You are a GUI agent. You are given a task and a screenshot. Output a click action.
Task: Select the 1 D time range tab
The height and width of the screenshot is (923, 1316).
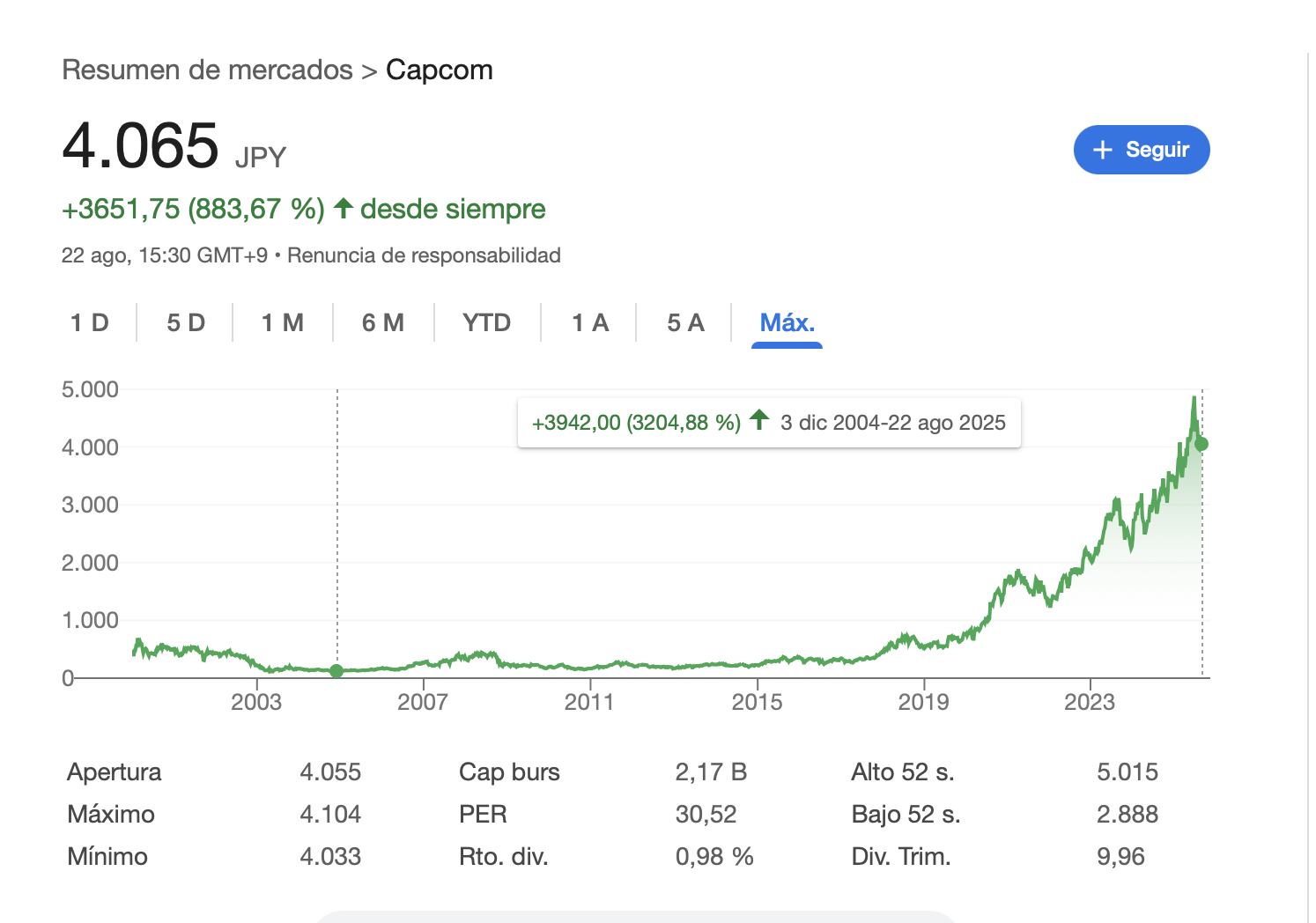point(90,322)
